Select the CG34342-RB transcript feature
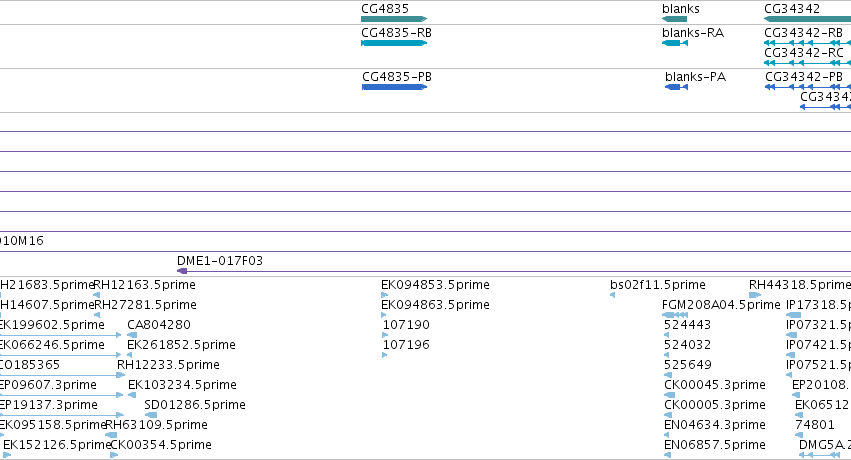Viewport: 851px width, 460px height. click(x=808, y=43)
